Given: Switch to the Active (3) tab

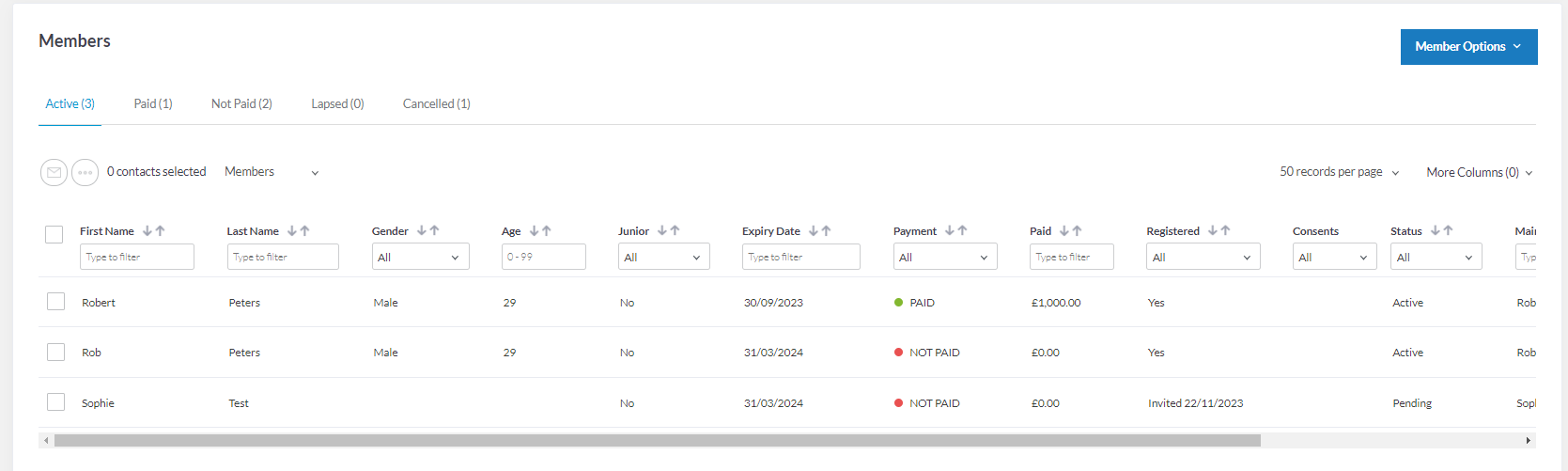Looking at the screenshot, I should (70, 103).
